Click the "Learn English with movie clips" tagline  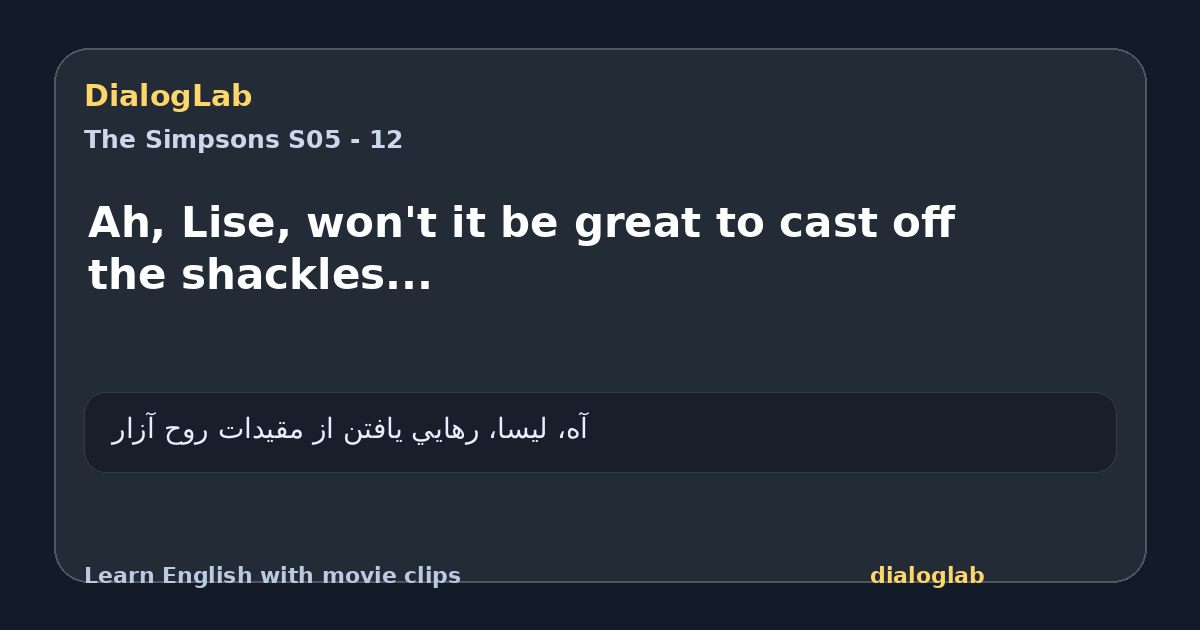(x=272, y=576)
